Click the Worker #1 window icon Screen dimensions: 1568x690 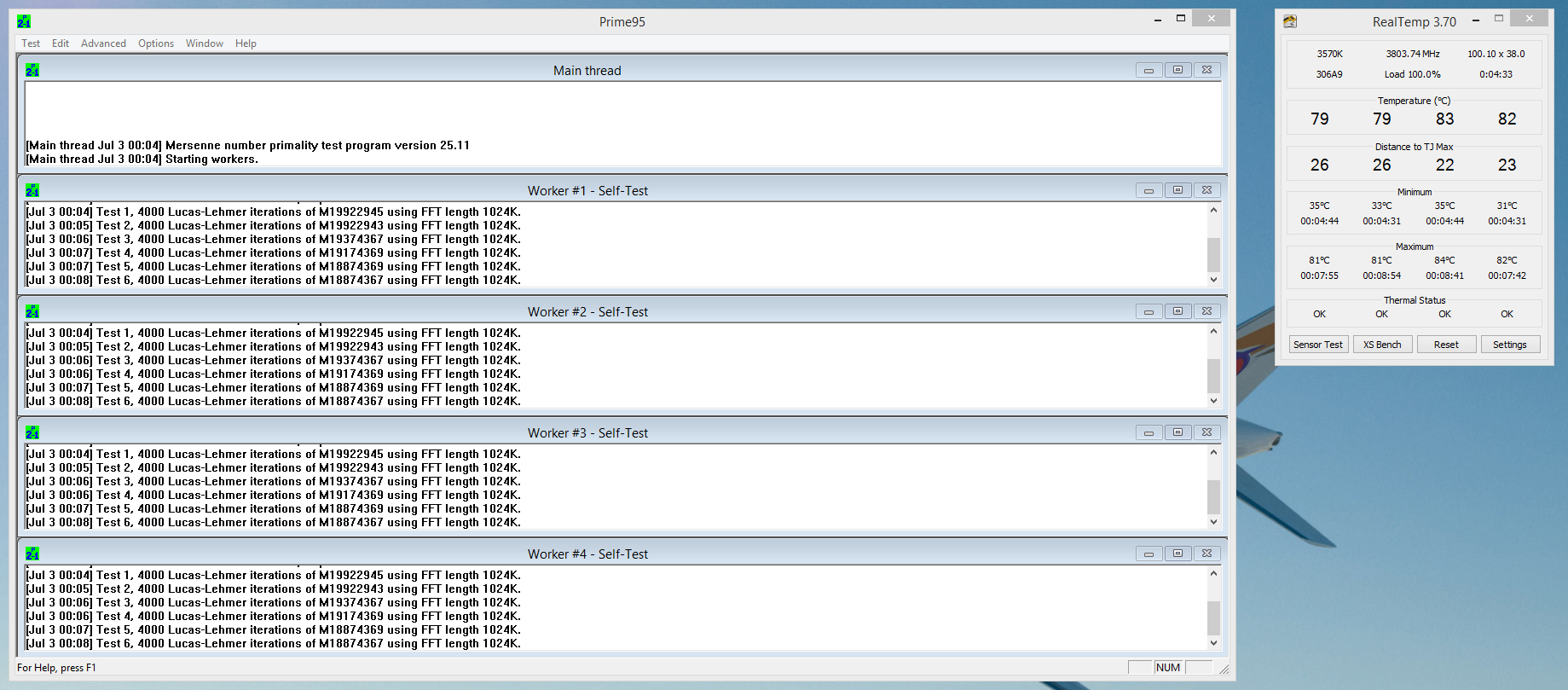tap(32, 190)
